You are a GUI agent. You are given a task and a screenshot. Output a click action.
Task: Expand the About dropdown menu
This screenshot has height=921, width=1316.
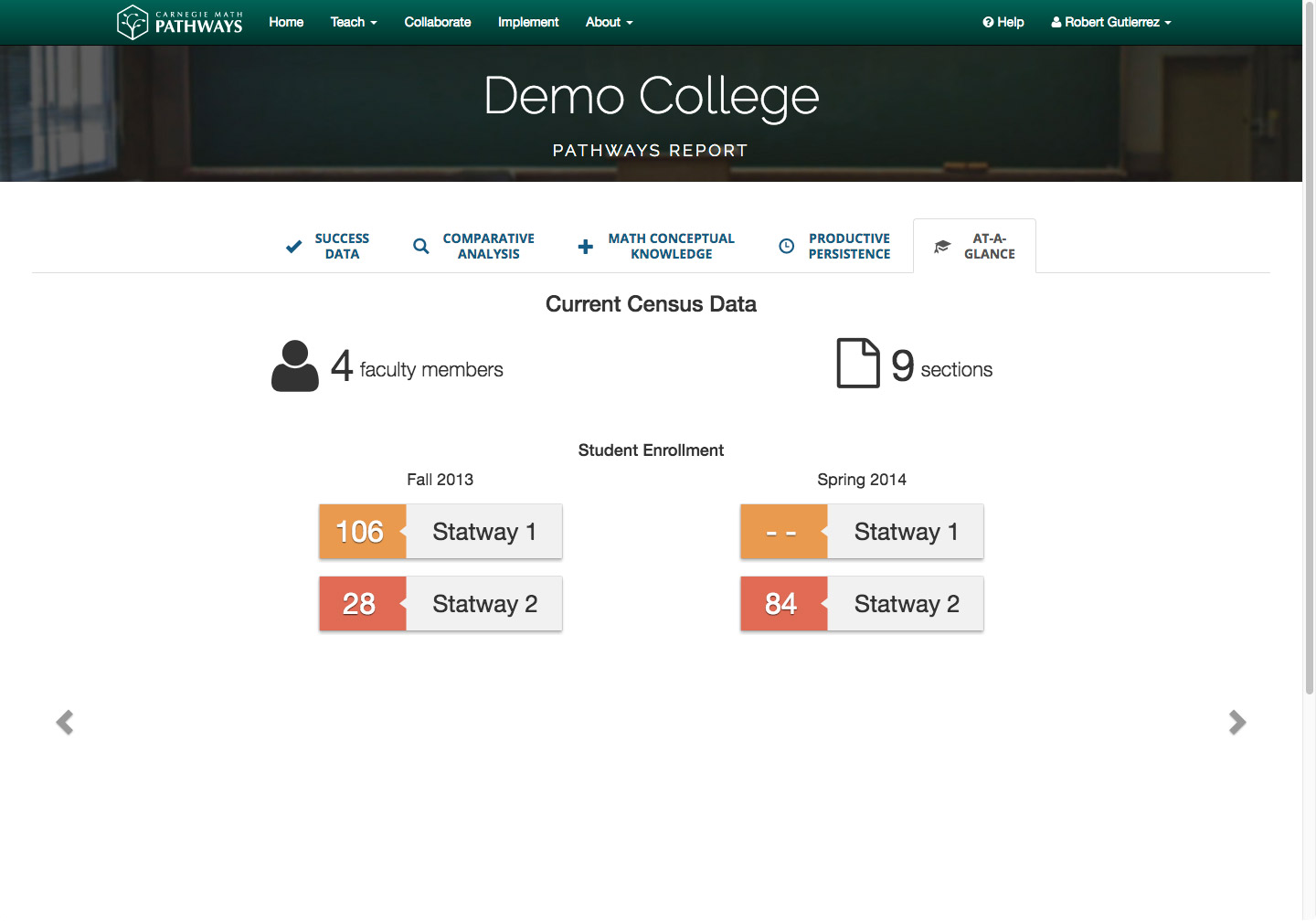[610, 22]
